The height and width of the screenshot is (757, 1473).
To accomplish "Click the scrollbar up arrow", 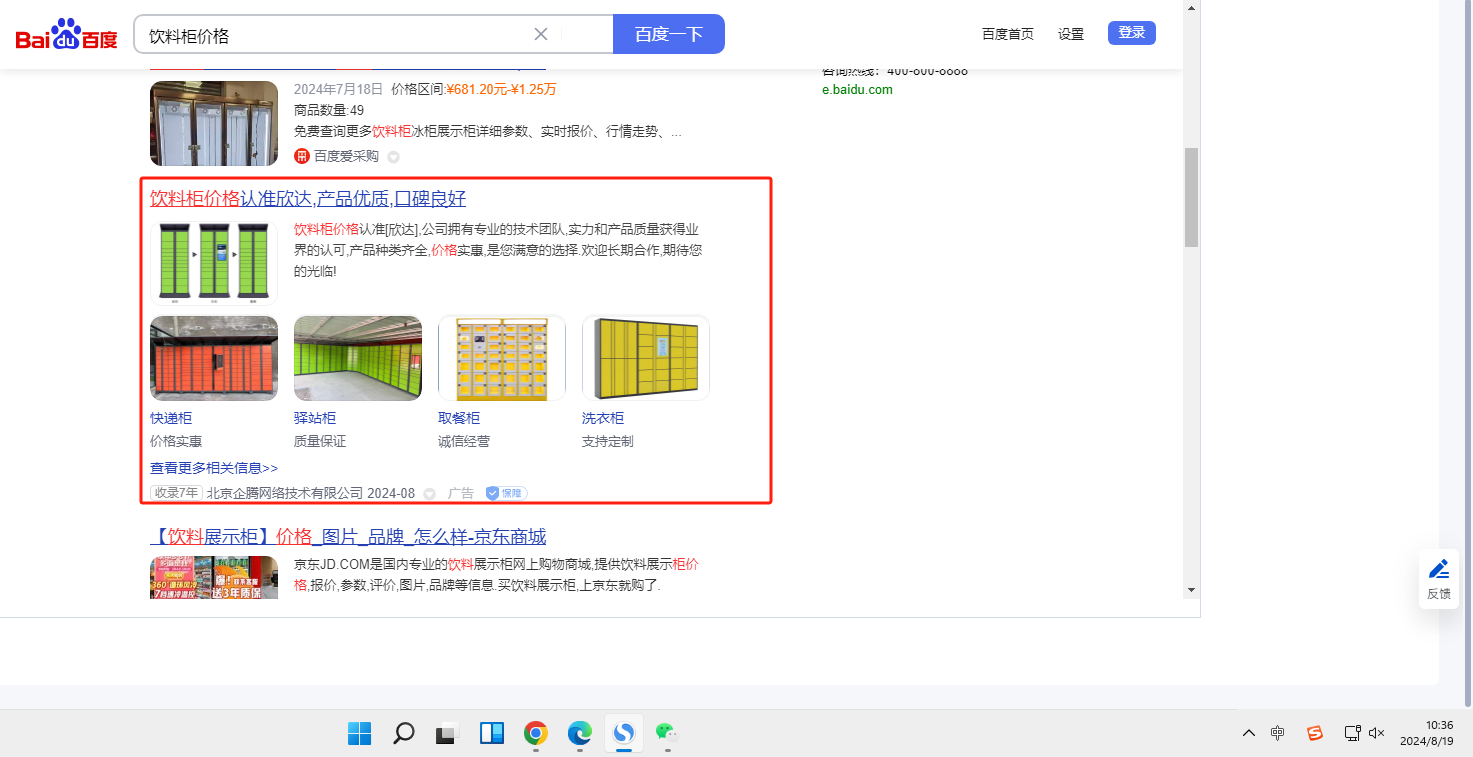I will click(1191, 8).
